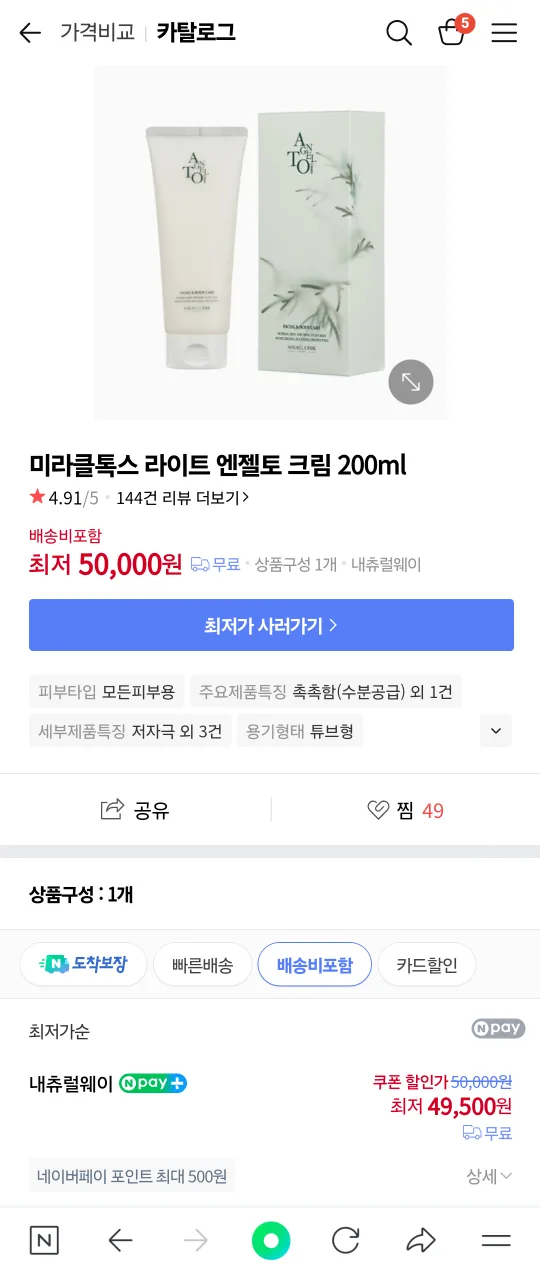Open hamburger menu in top header
The image size is (540, 1273).
pyautogui.click(x=505, y=33)
